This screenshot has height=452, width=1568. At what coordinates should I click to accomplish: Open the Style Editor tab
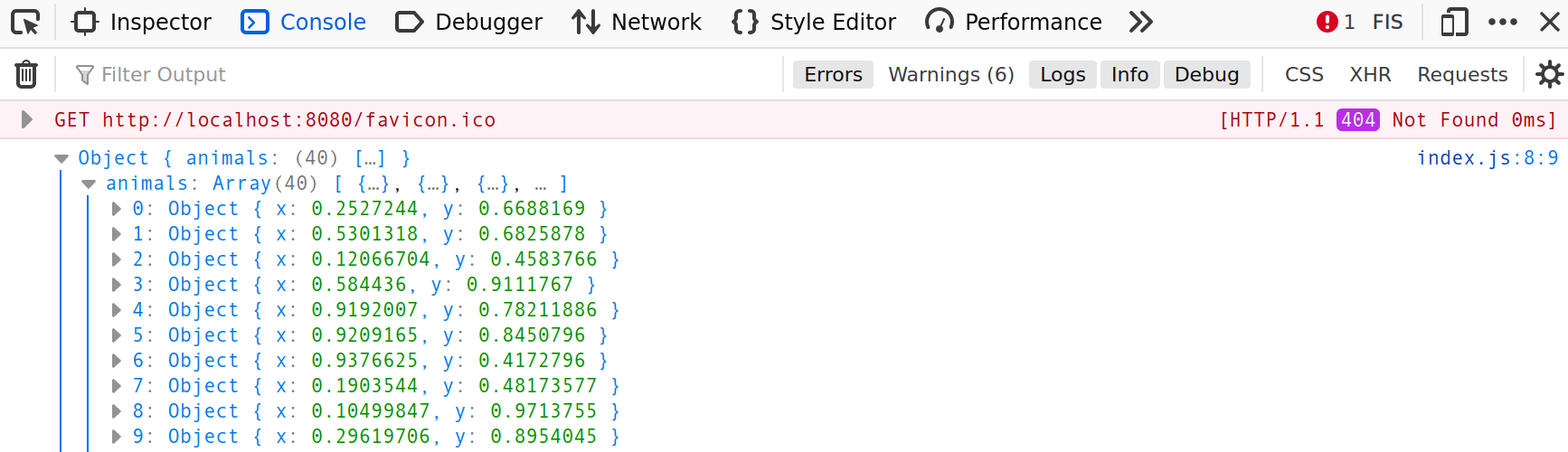coord(814,22)
